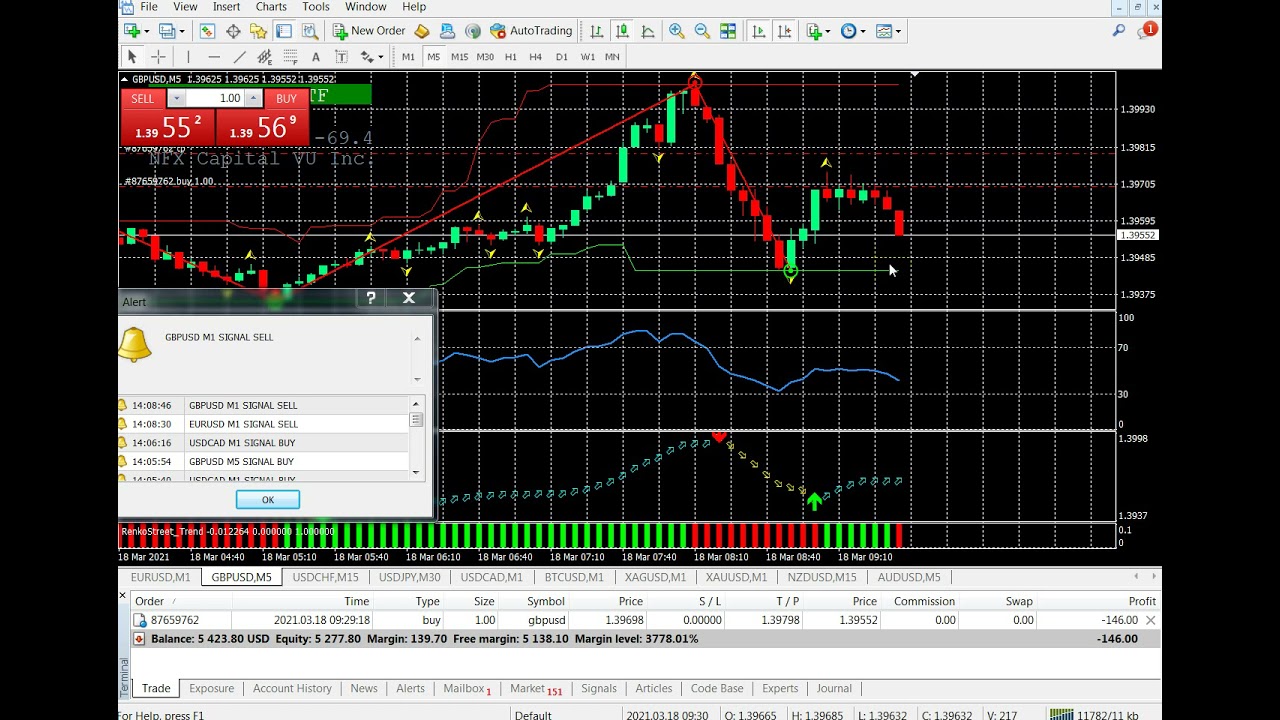This screenshot has width=1280, height=720.
Task: Toggle the AutoTrading button
Action: [x=531, y=31]
